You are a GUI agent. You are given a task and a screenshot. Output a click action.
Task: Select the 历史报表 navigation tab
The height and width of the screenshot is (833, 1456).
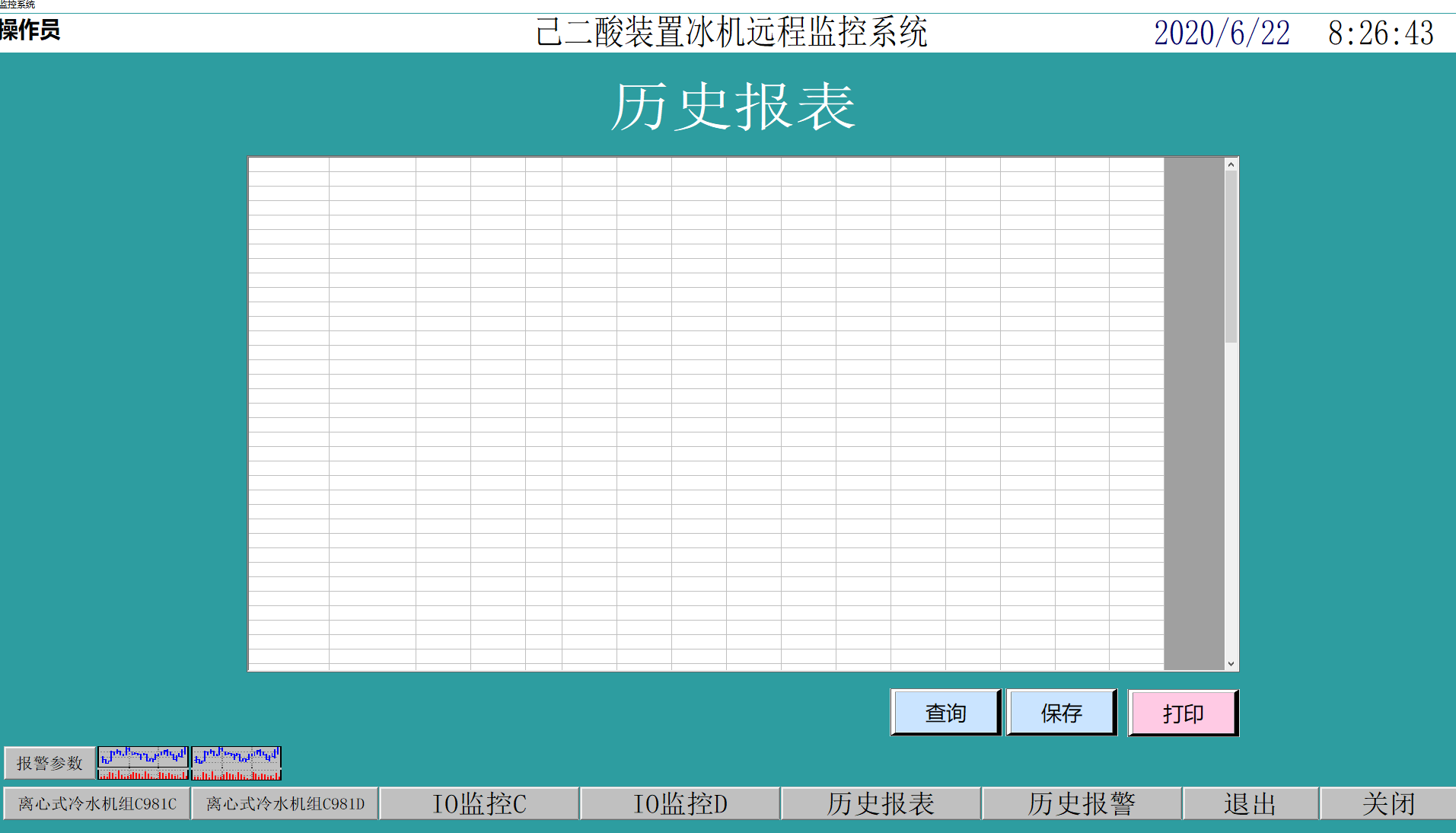[881, 804]
